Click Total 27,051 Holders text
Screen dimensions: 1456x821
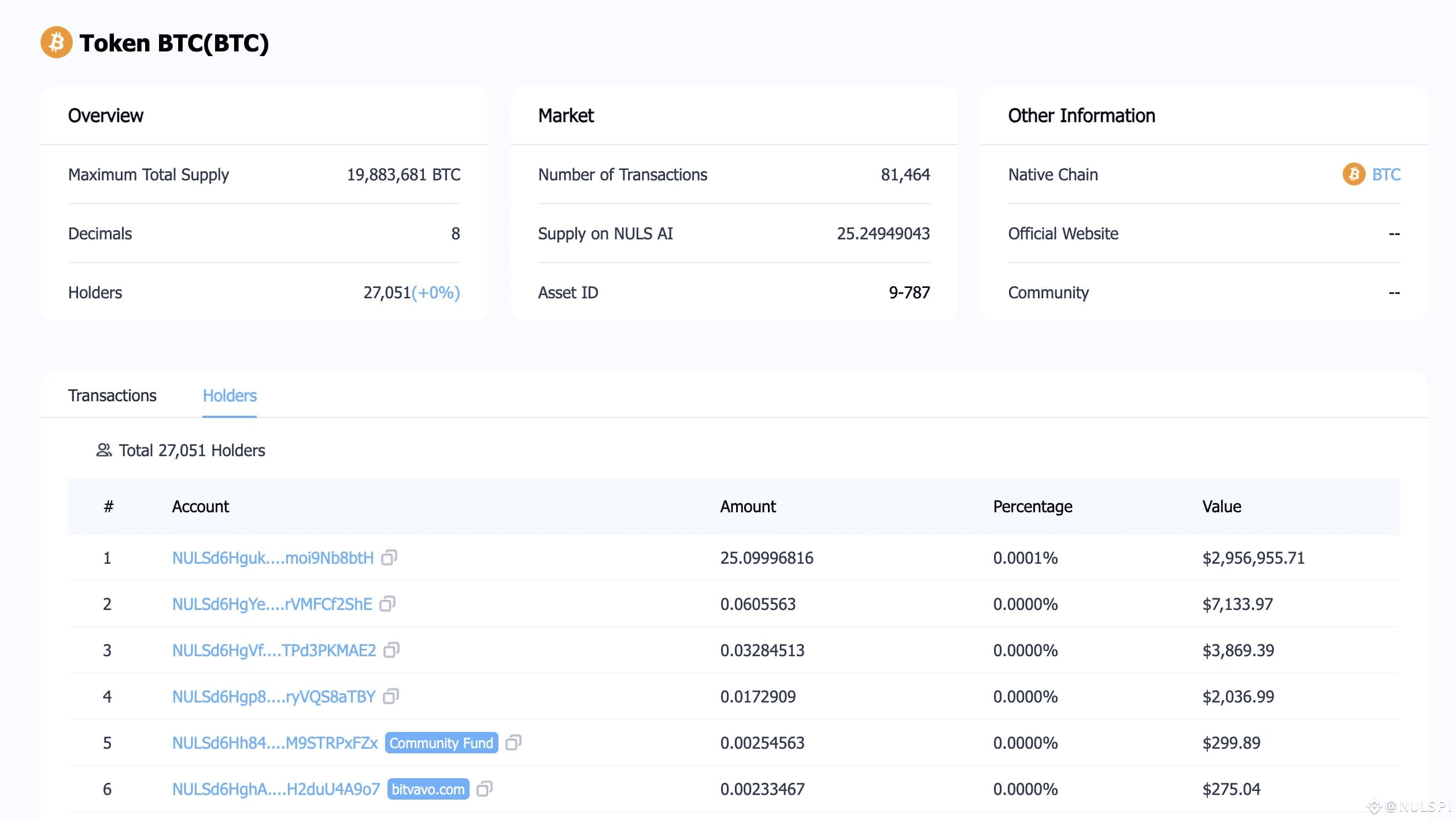[192, 450]
